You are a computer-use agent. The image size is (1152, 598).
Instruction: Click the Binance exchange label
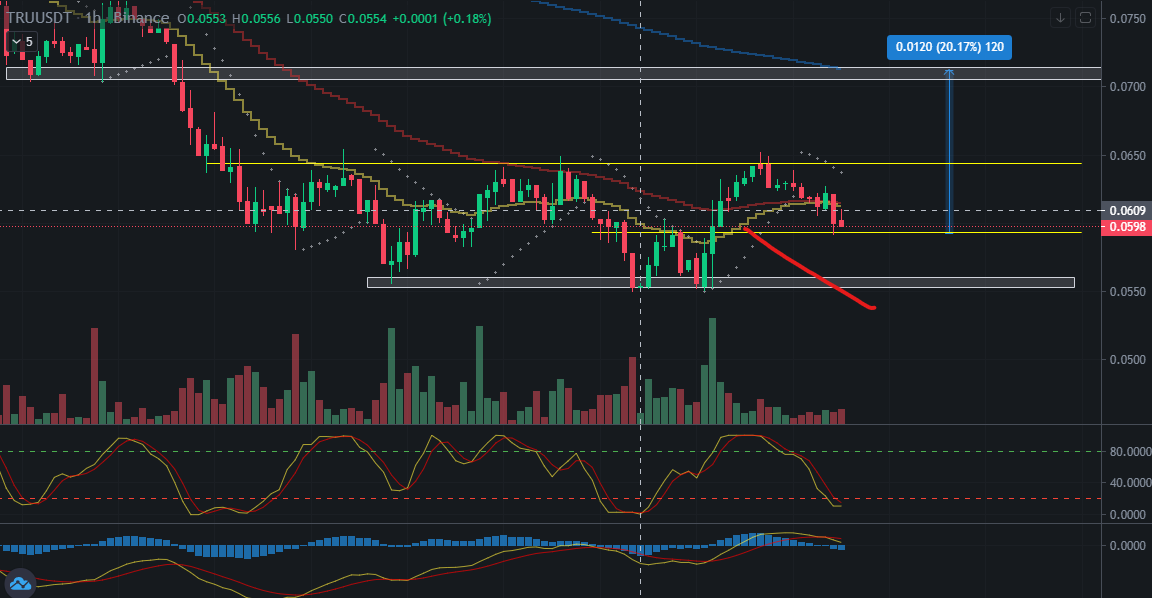coord(141,18)
